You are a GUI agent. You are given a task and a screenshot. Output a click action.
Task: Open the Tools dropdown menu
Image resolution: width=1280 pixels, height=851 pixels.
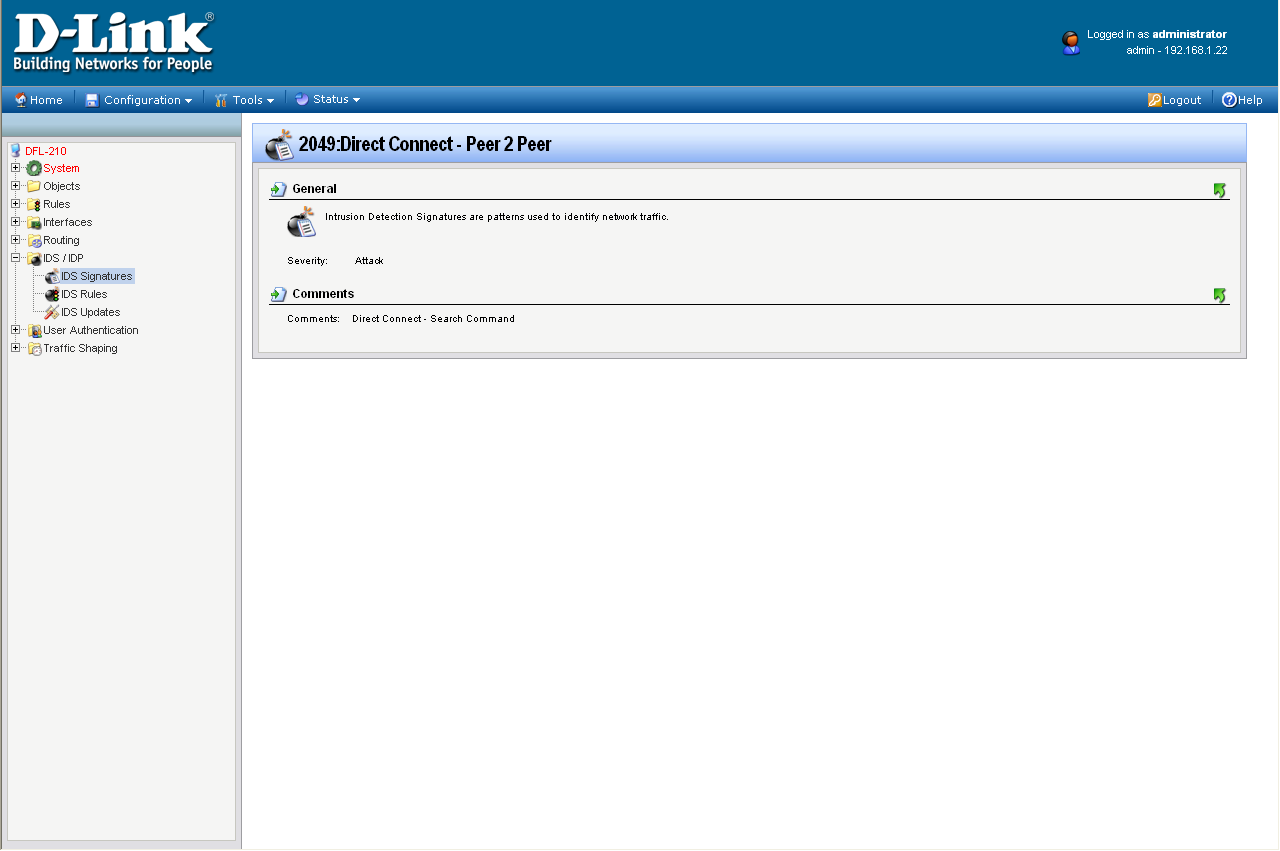point(244,100)
